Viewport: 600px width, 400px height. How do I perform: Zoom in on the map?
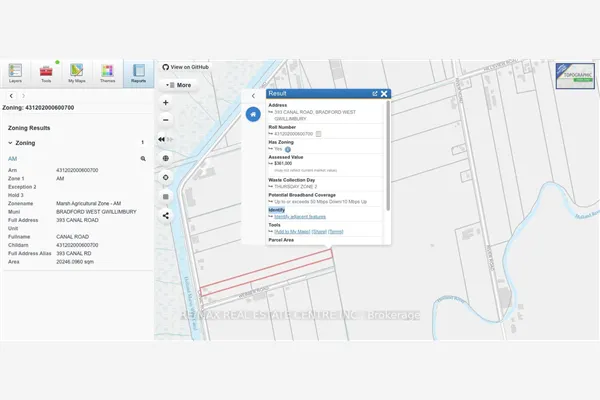tap(166, 103)
